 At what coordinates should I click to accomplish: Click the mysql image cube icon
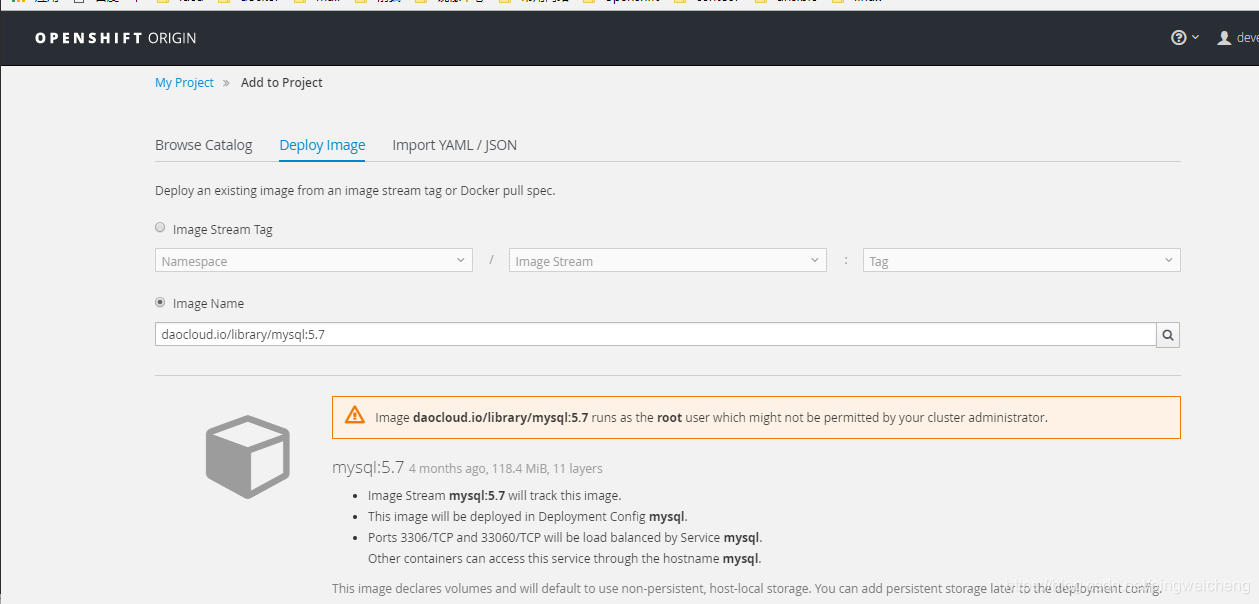[247, 457]
